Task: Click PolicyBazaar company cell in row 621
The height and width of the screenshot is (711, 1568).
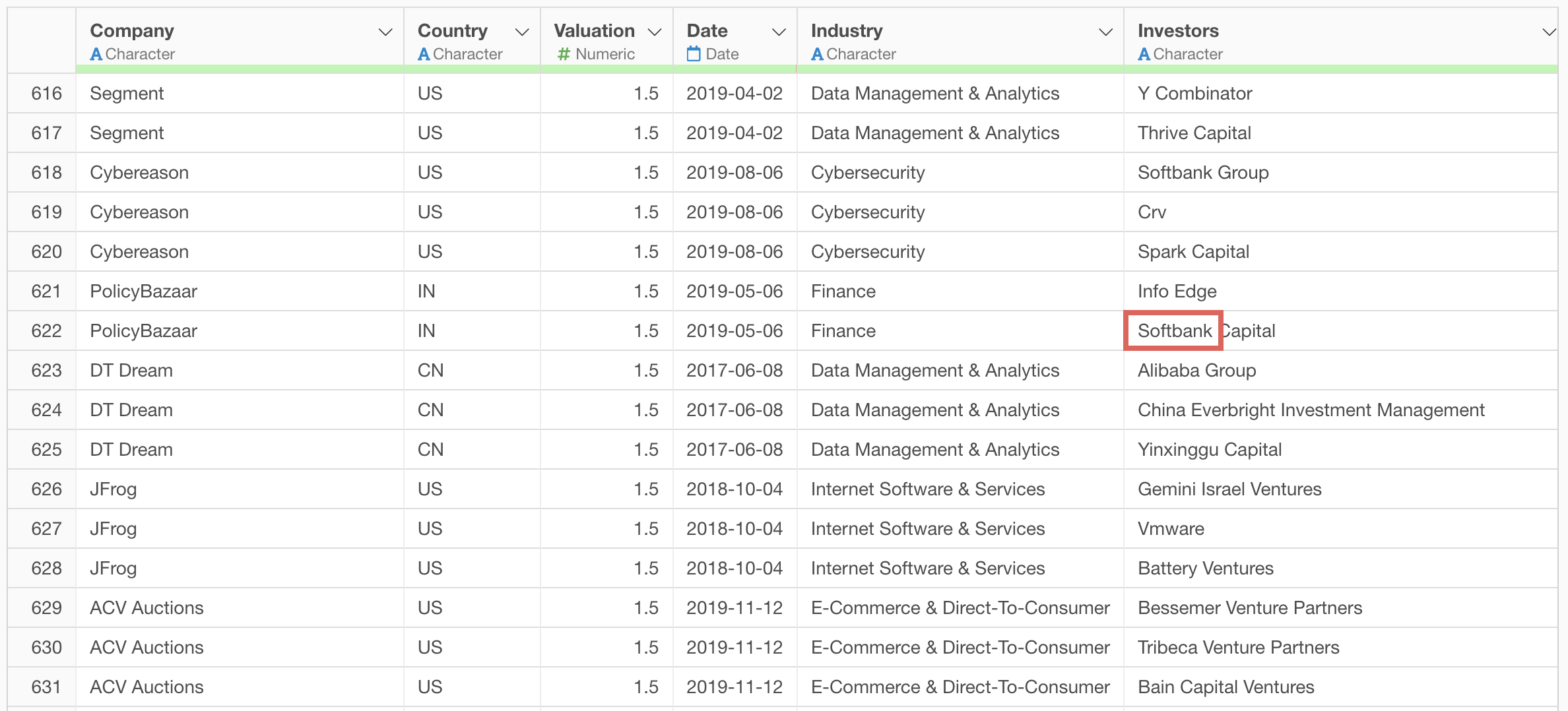Action: tap(240, 291)
